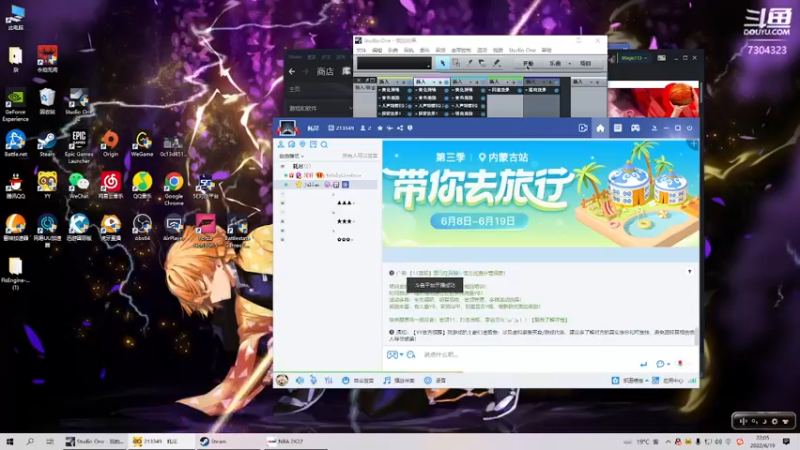
Task: Open the video broadcast icon in YY header
Action: 583,128
